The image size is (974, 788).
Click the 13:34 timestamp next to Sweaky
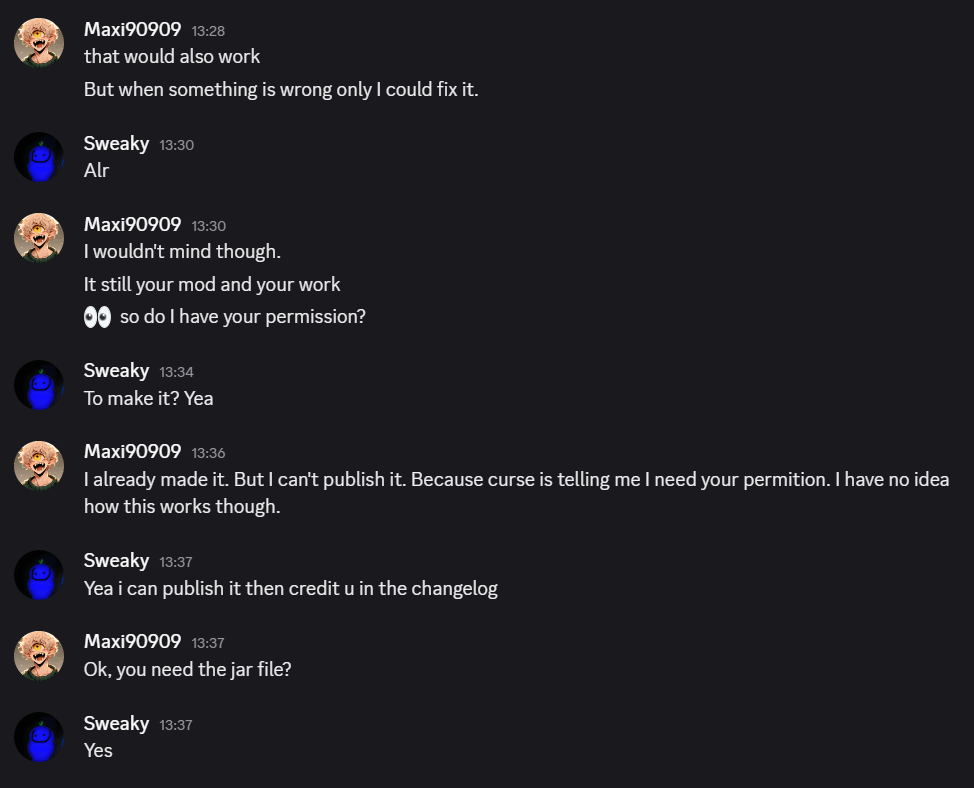(x=176, y=372)
